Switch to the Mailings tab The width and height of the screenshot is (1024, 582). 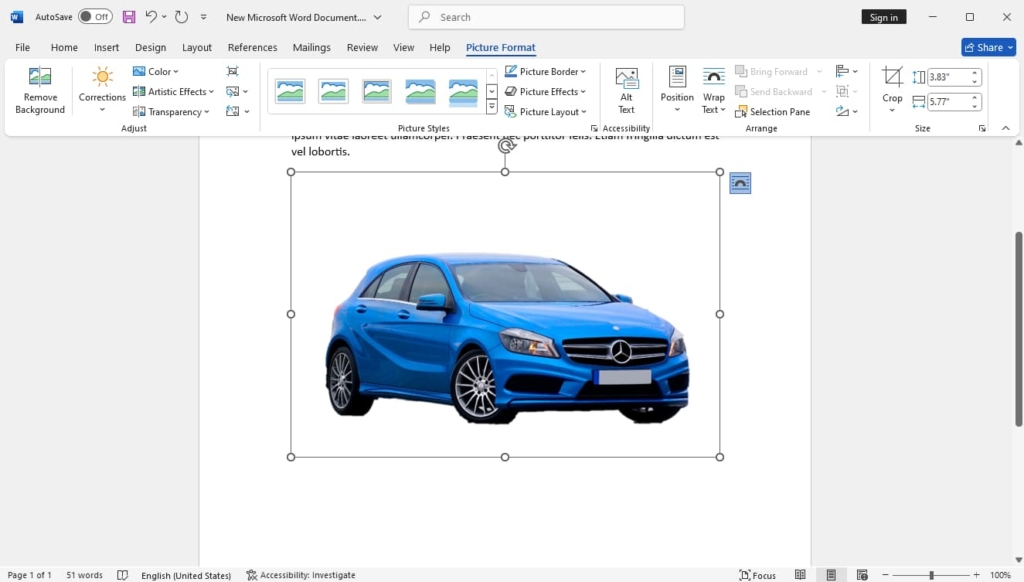point(312,47)
